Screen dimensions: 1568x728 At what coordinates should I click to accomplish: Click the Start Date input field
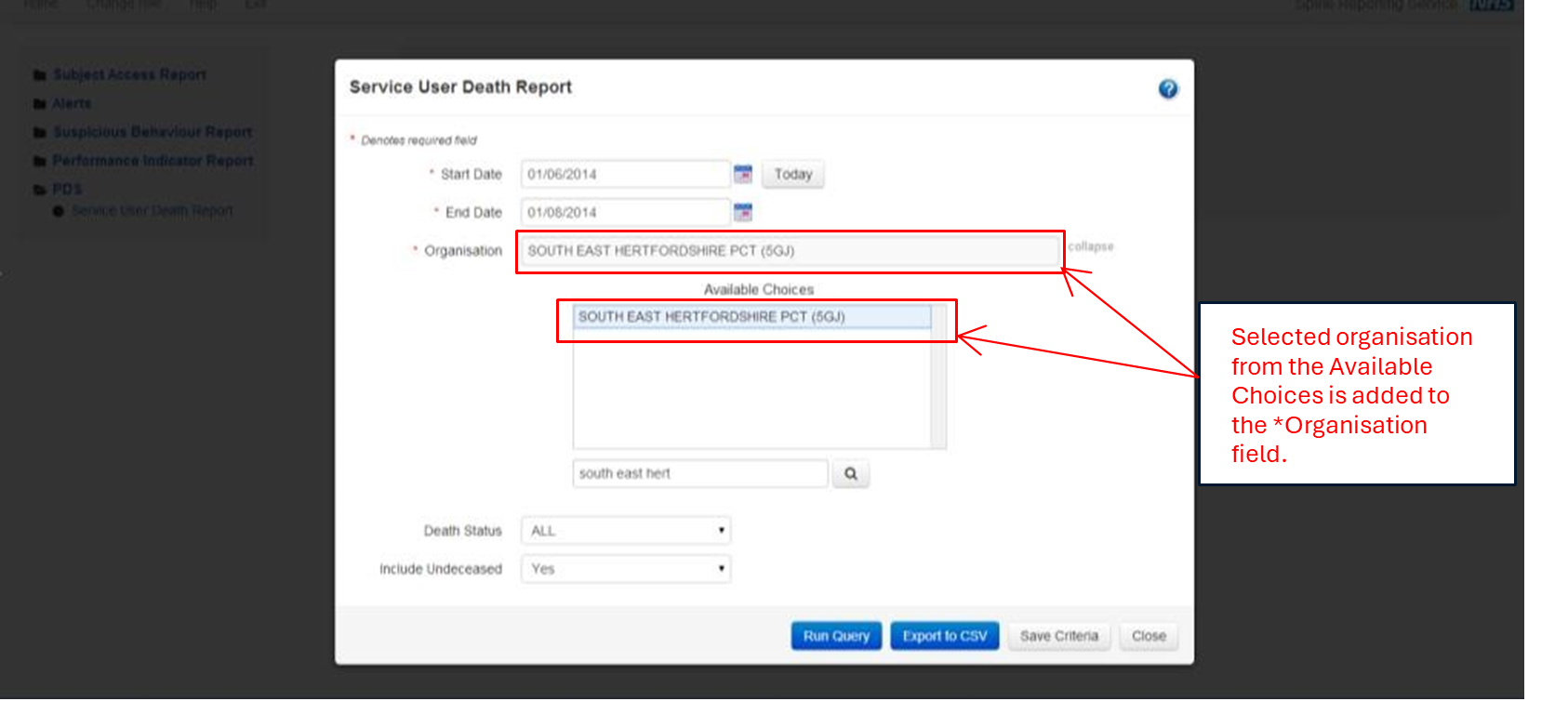[x=625, y=174]
